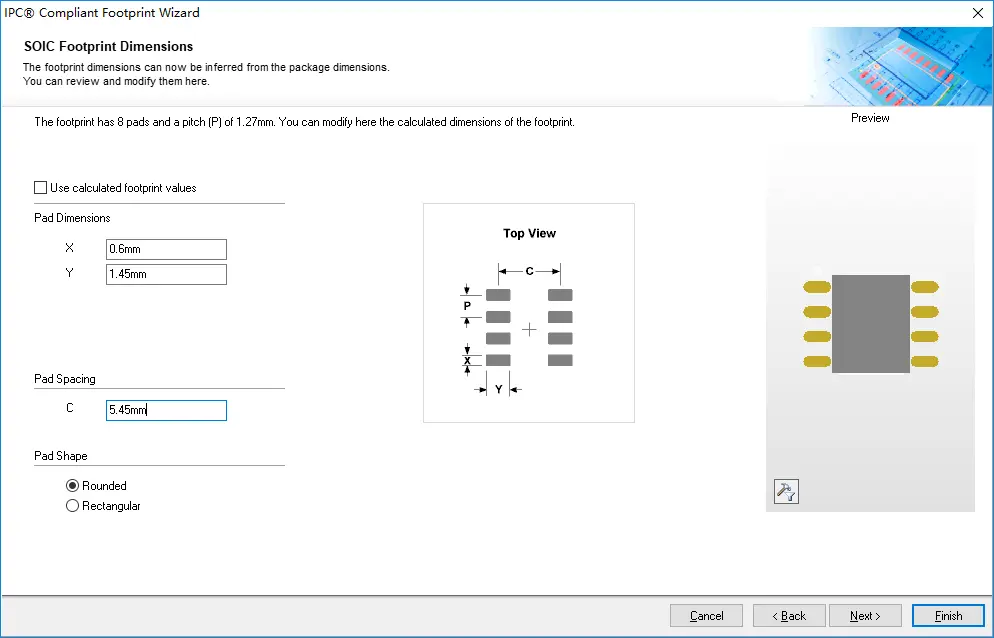Click the center crosshair in Top View diagram
This screenshot has height=638, width=994.
pyautogui.click(x=529, y=329)
